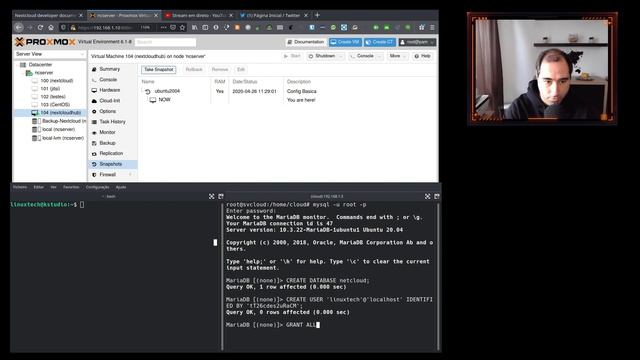Expand the Firewall submenu arrow
Image resolution: width=640 pixels, height=360 pixels.
131,175
